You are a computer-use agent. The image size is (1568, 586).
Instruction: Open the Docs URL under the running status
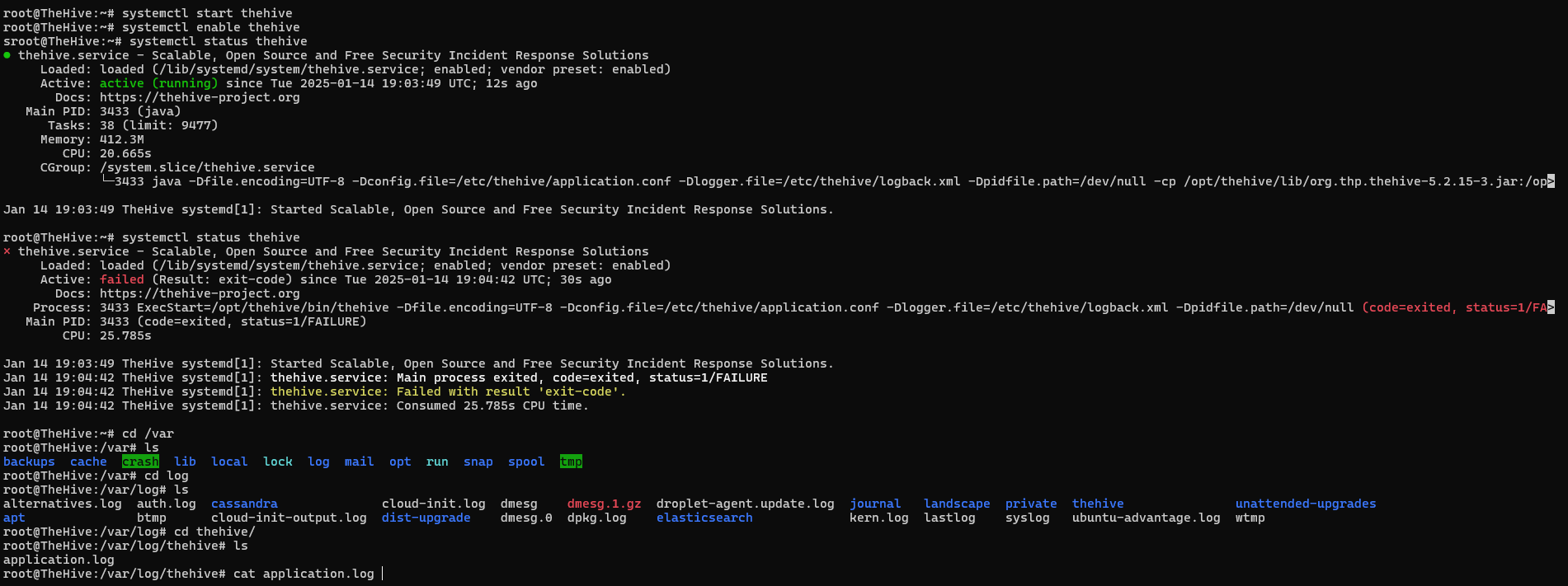click(x=200, y=97)
